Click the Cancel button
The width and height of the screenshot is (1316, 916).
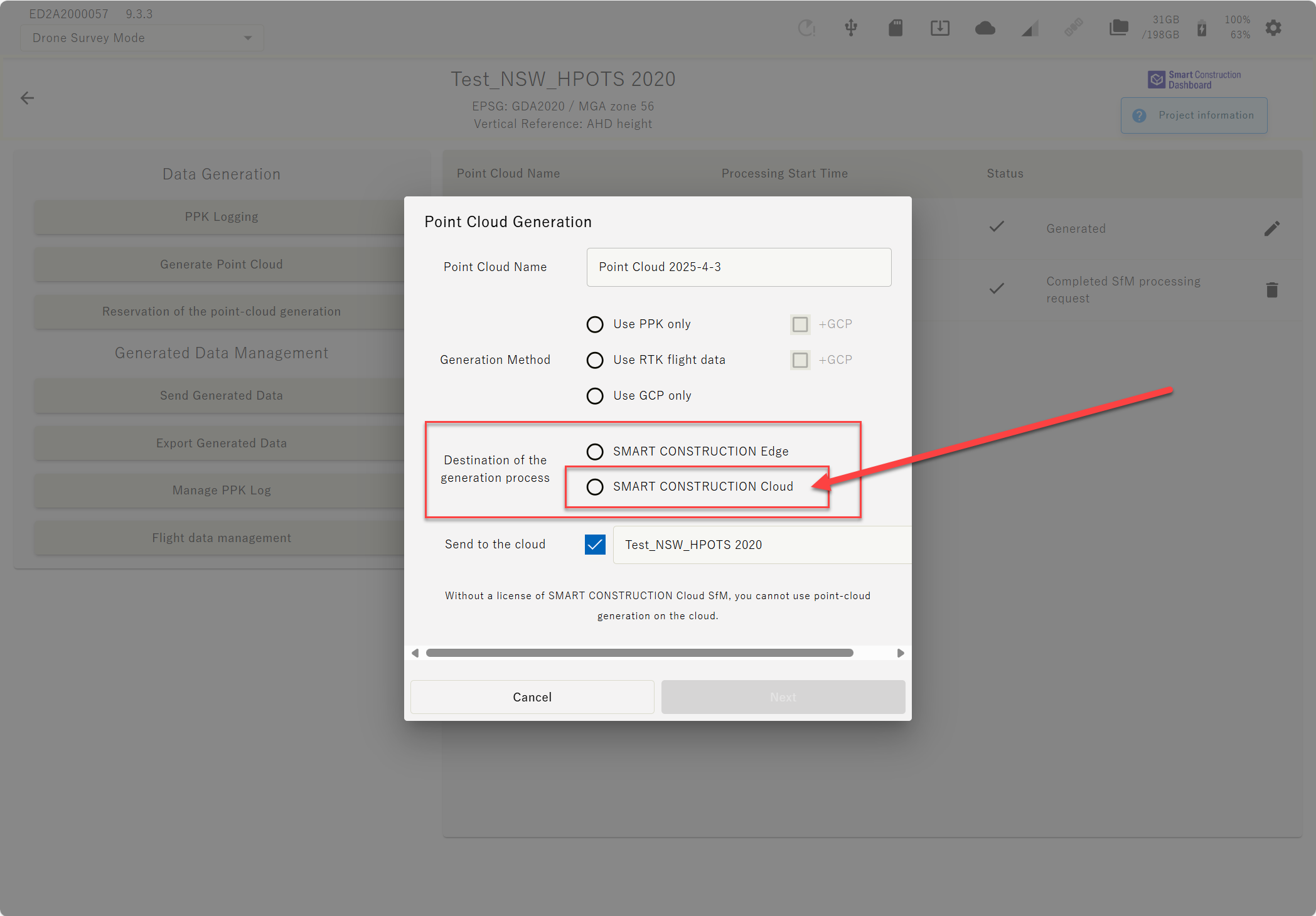tap(532, 697)
